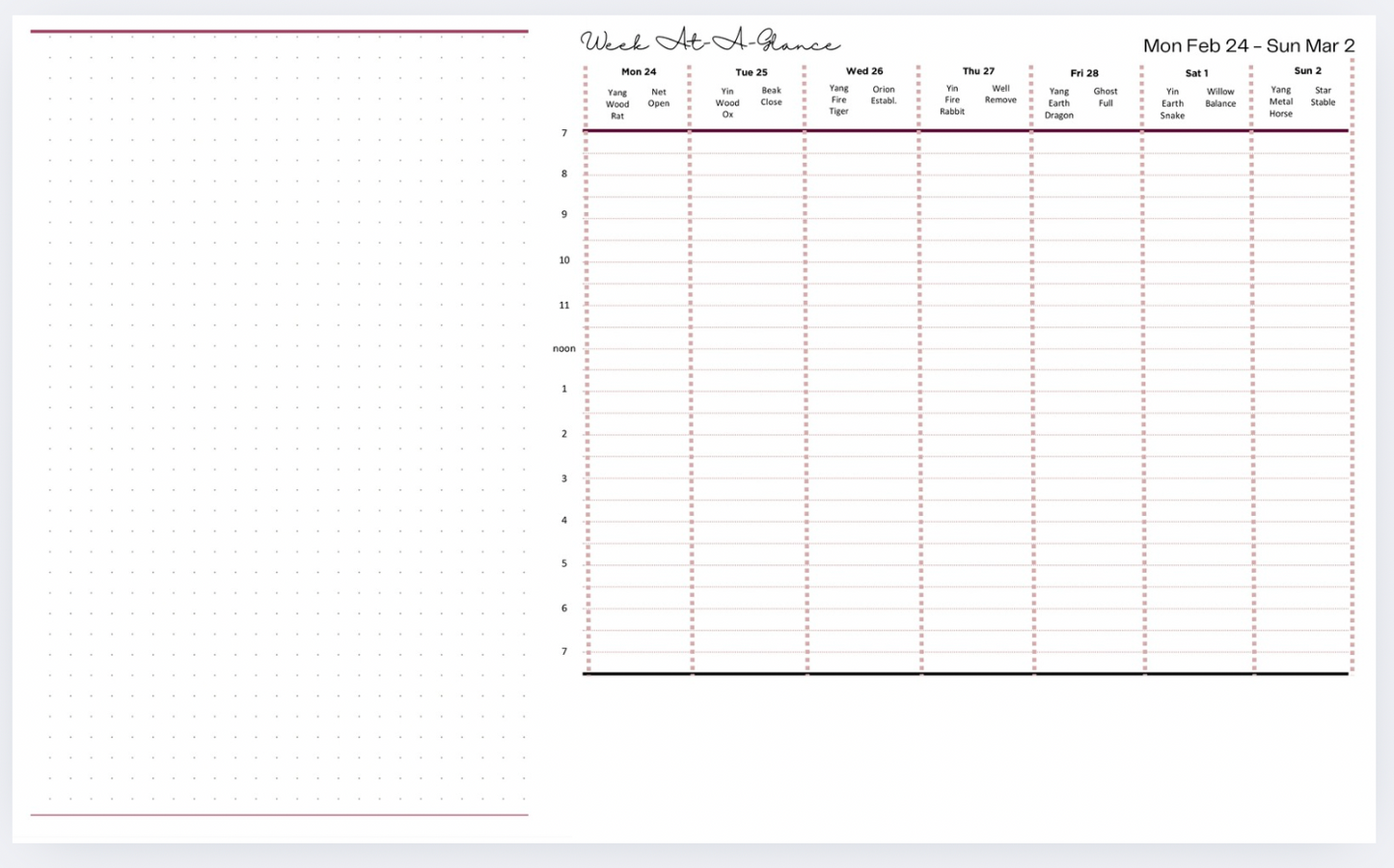Click the 8 hour label
The height and width of the screenshot is (868, 1394).
pos(564,174)
